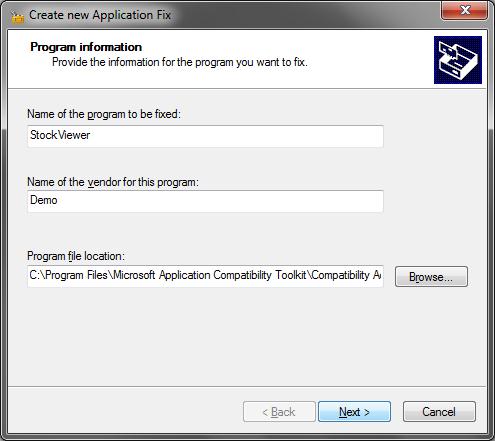Click the blank area right of the vendor field
Image resolution: width=495 pixels, height=441 pixels.
pos(433,201)
